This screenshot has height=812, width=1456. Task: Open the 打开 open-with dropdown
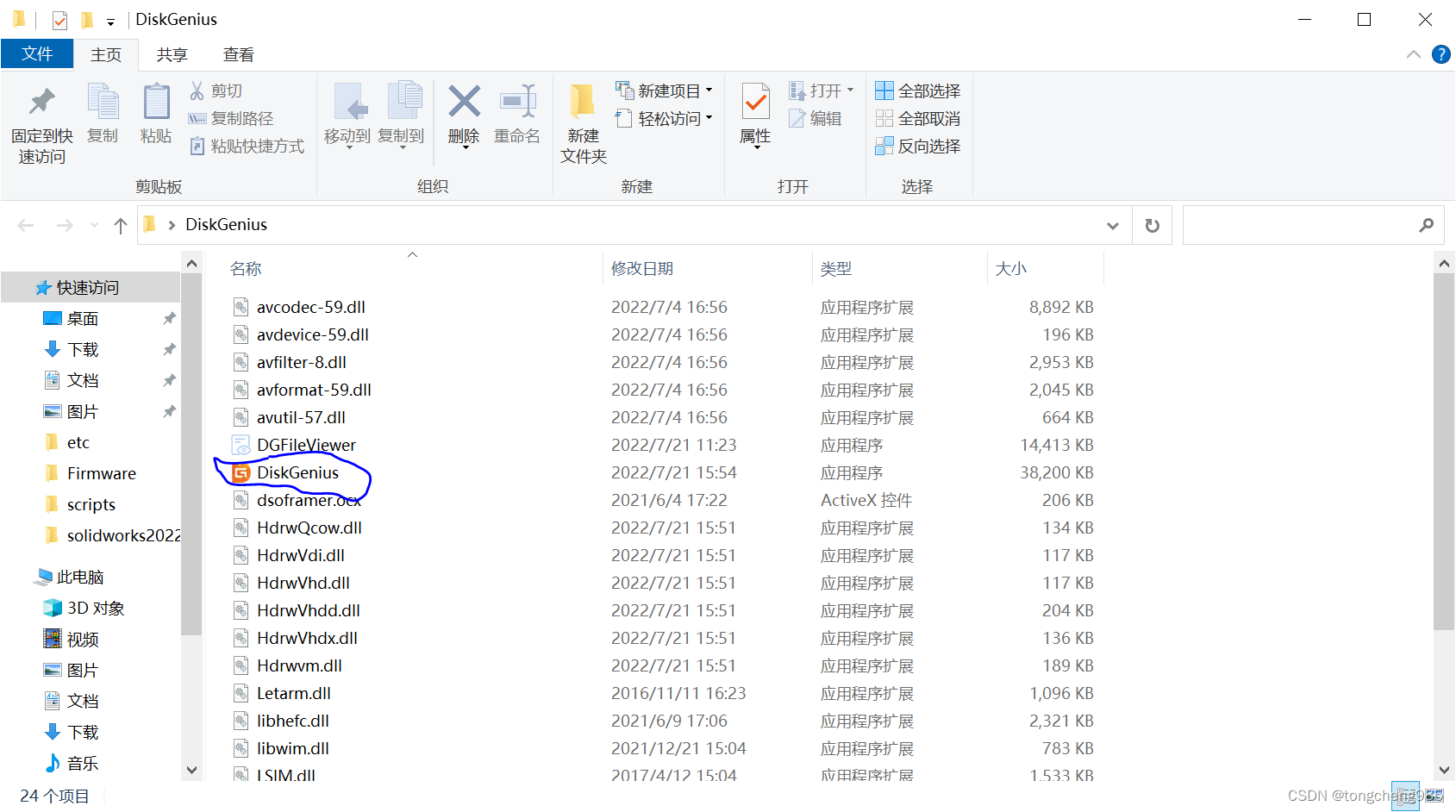coord(822,91)
